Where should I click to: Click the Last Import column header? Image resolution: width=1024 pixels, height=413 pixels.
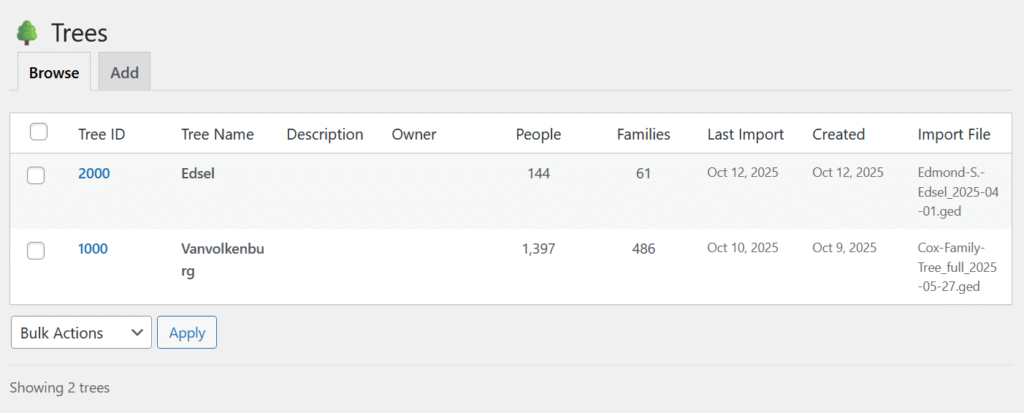(x=745, y=134)
